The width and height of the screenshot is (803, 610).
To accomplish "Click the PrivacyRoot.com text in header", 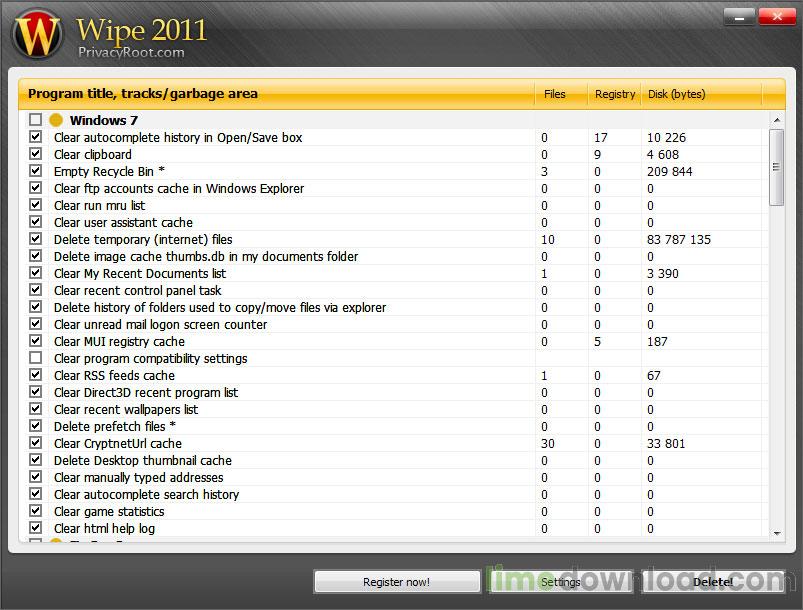I will (131, 52).
